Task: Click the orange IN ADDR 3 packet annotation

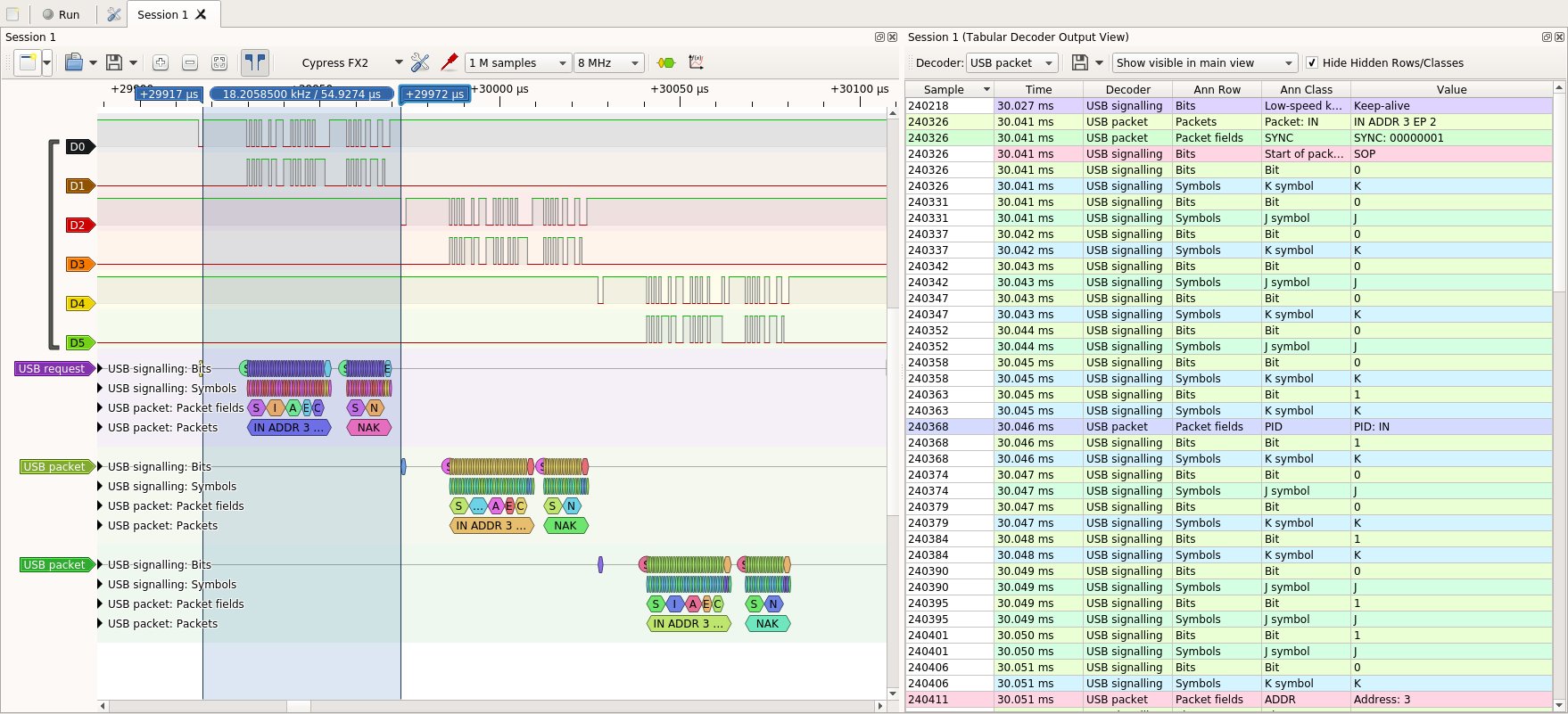Action: pyautogui.click(x=491, y=525)
